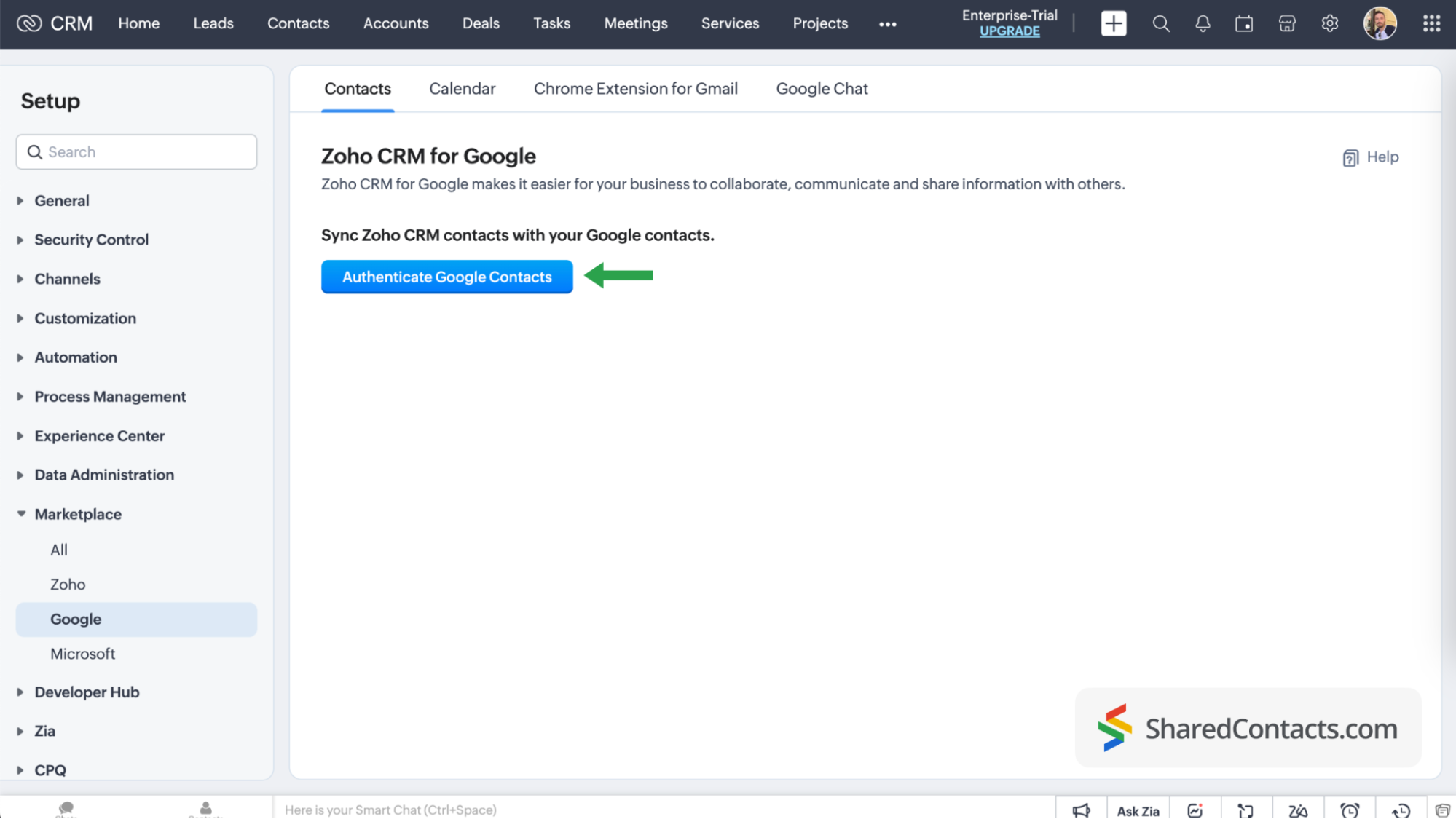Open the notifications bell

pyautogui.click(x=1203, y=23)
